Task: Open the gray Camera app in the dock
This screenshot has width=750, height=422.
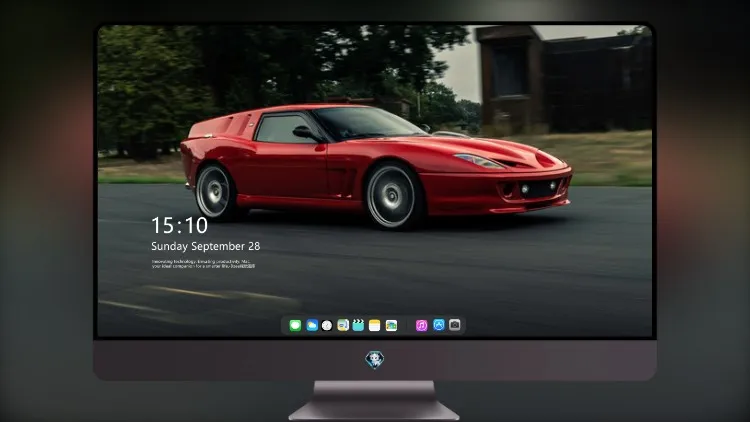Action: tap(455, 325)
